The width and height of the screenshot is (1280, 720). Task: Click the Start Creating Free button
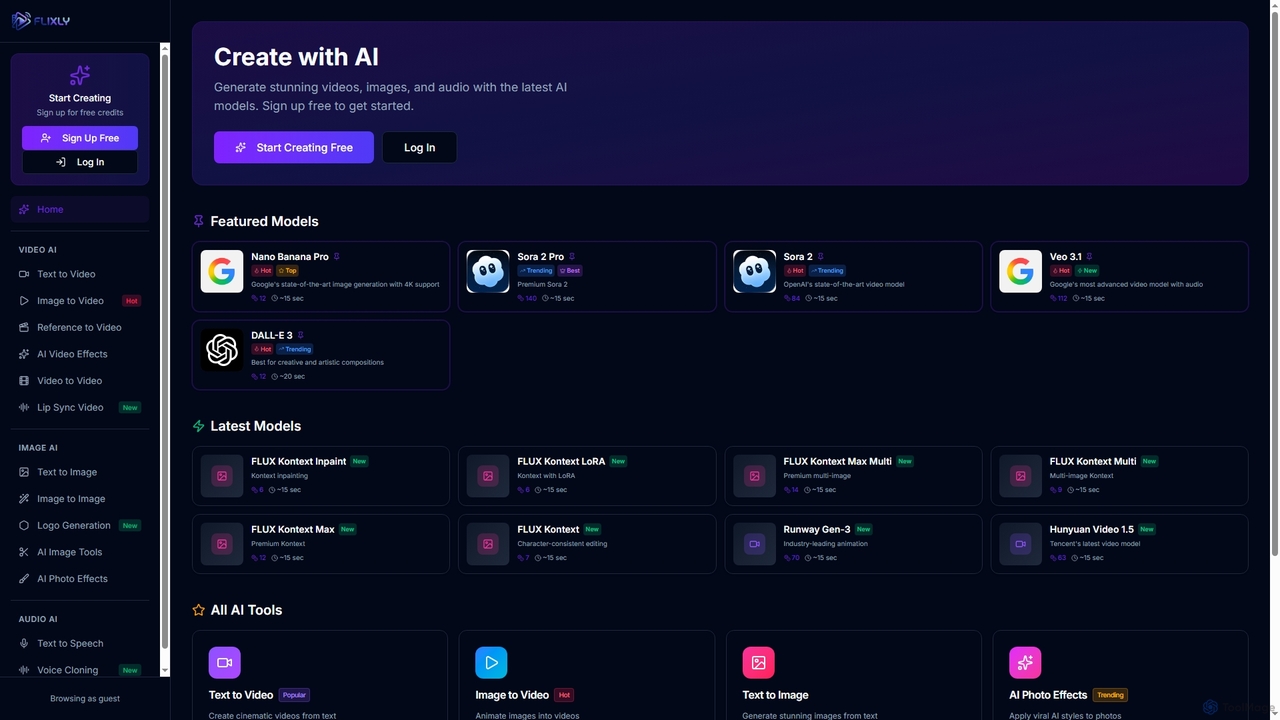click(x=294, y=147)
